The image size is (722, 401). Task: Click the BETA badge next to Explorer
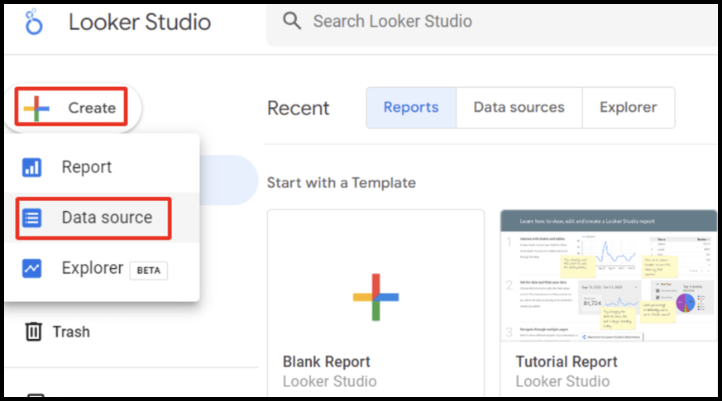[149, 270]
